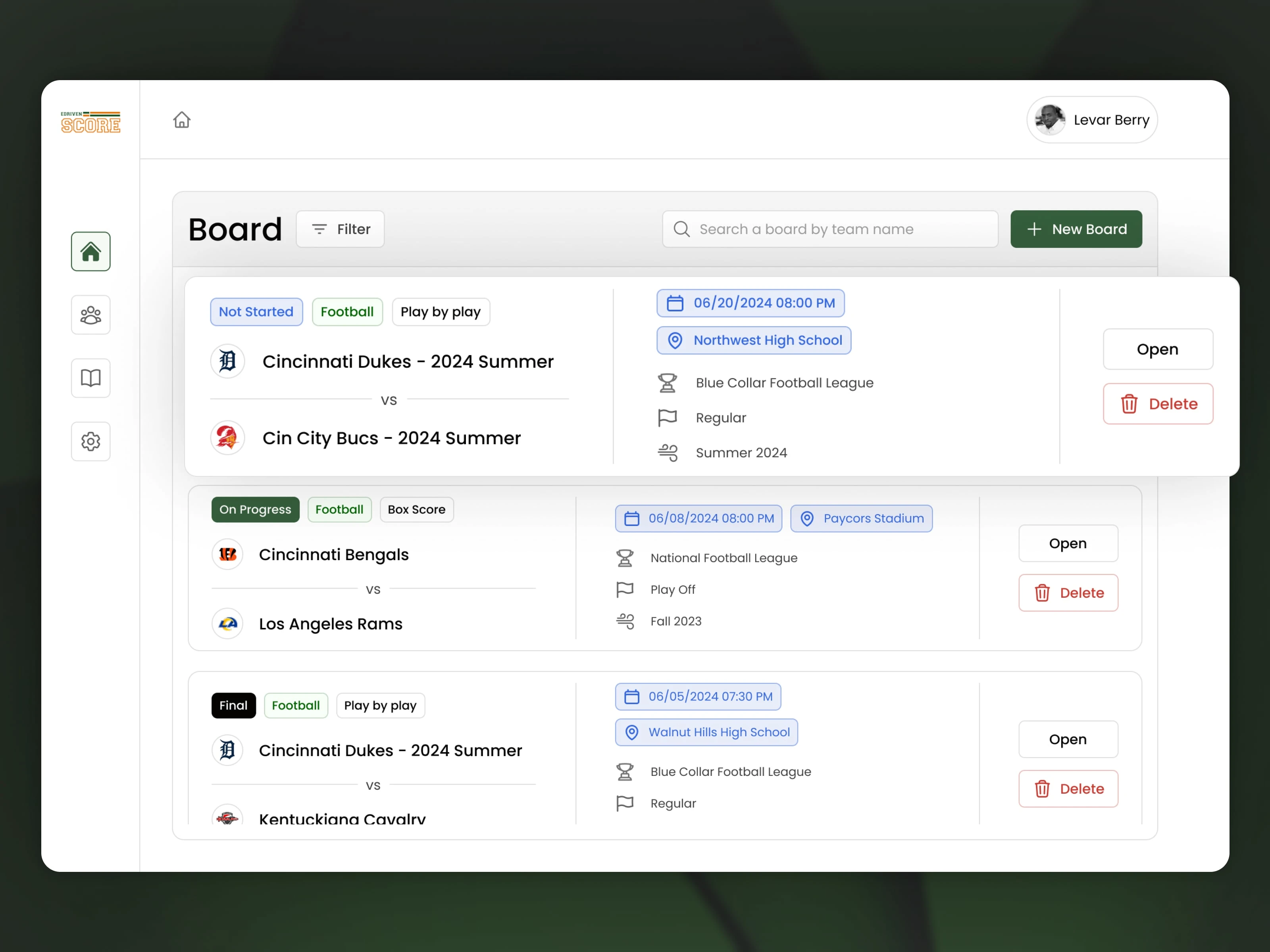
Task: Open Settings via the gear icon
Action: 90,441
